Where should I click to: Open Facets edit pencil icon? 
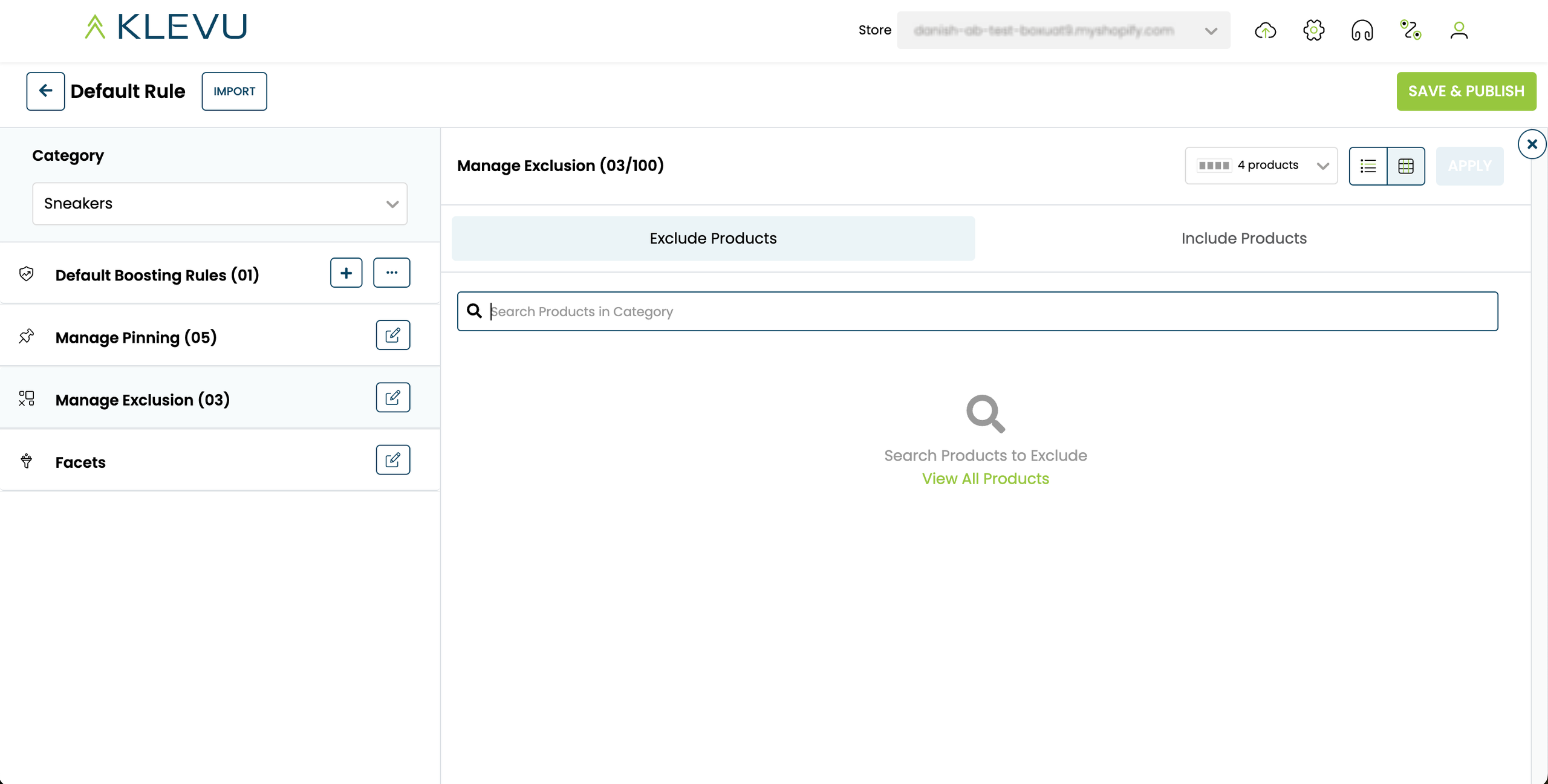click(x=392, y=460)
